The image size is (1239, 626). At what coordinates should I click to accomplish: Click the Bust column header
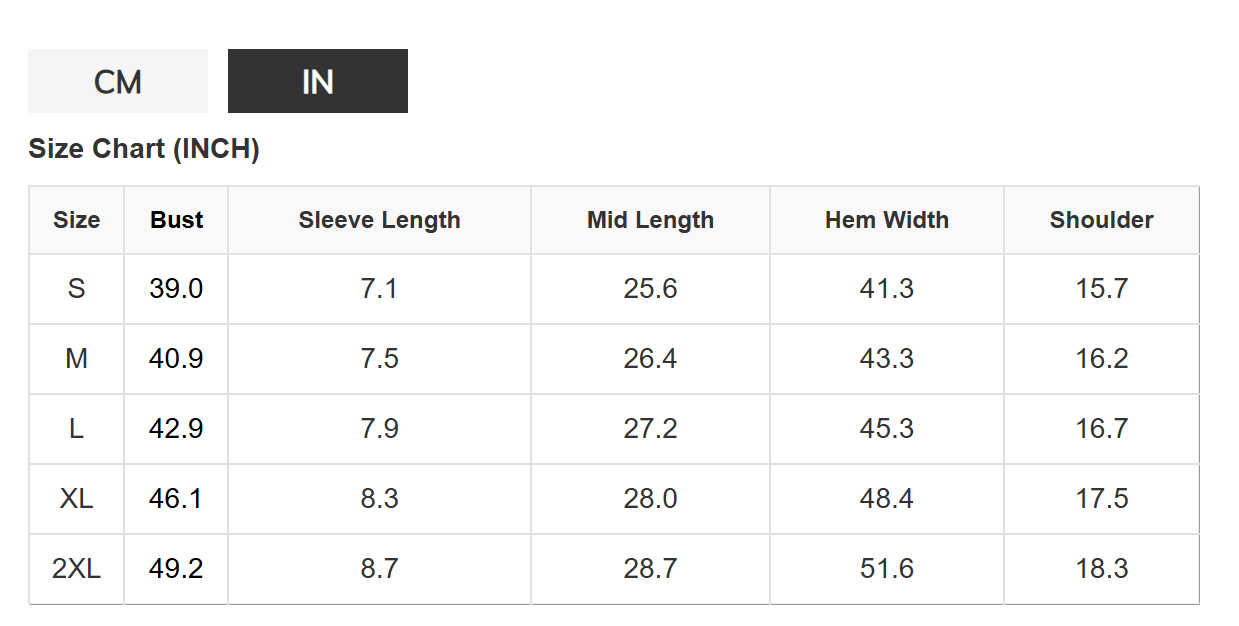pos(177,220)
